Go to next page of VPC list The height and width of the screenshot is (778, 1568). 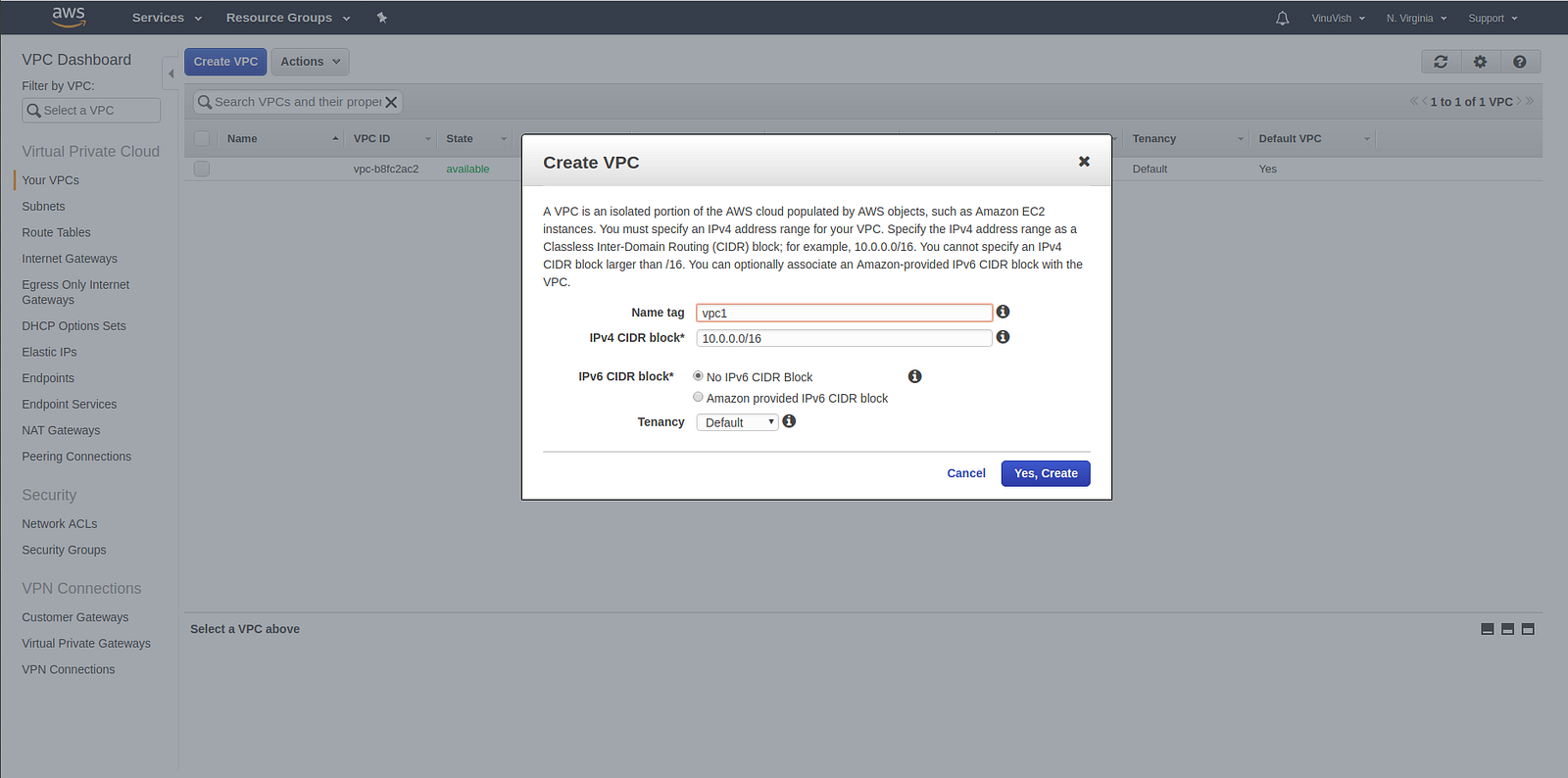(x=1519, y=101)
